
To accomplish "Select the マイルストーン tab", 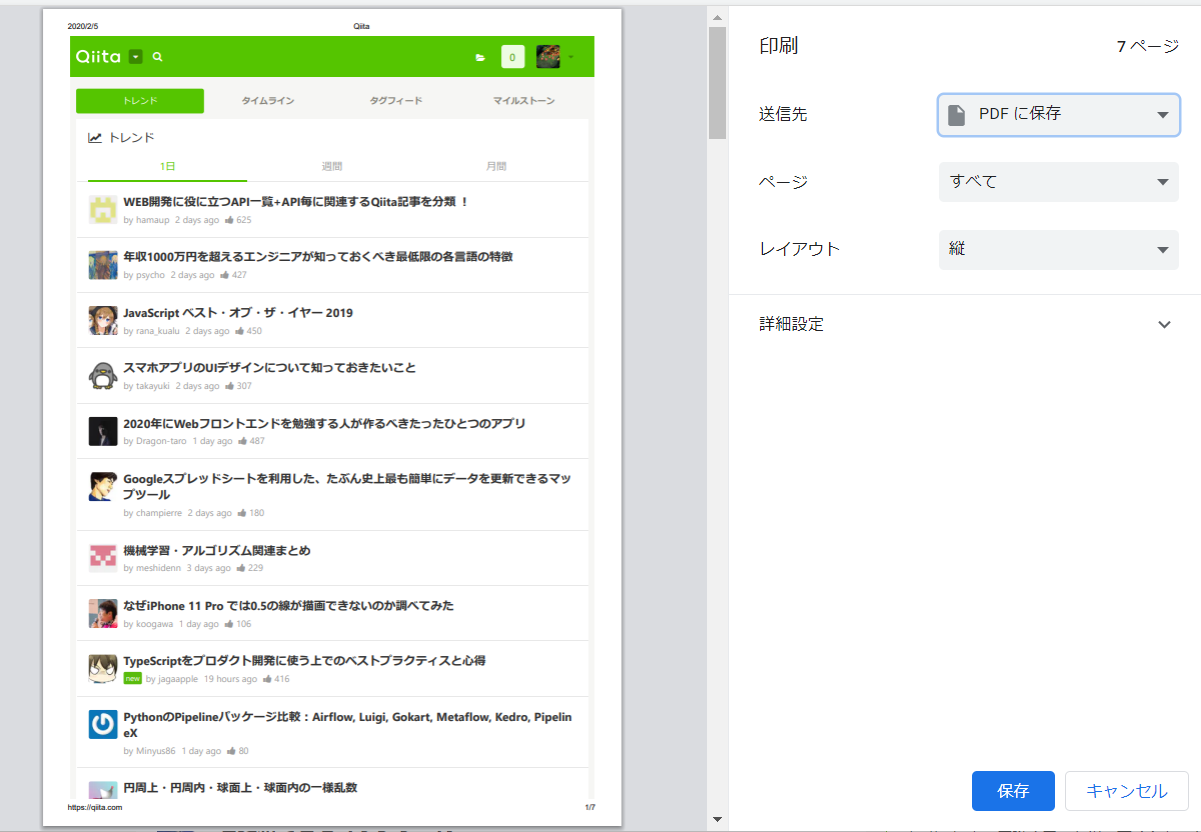I will tap(524, 101).
